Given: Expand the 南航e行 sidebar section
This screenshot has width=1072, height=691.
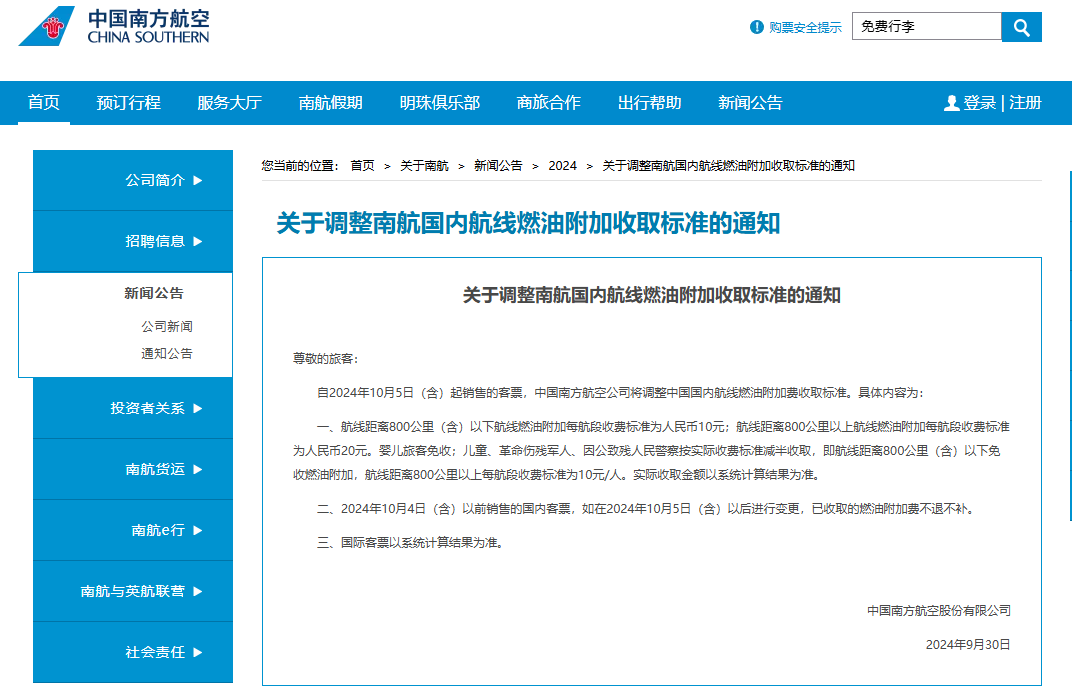Looking at the screenshot, I should click(x=167, y=530).
